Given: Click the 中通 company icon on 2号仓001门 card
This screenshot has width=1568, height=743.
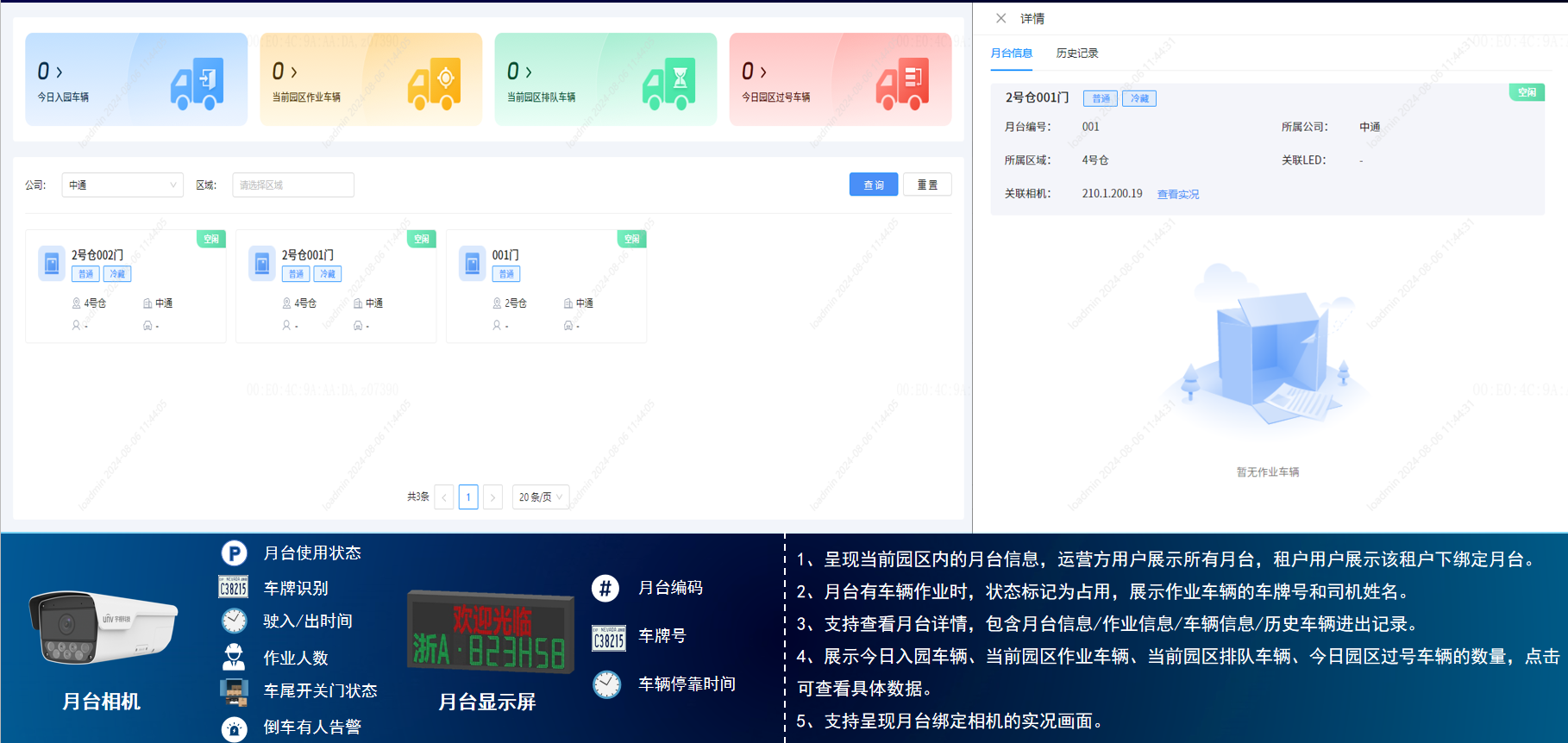Looking at the screenshot, I should coord(358,303).
